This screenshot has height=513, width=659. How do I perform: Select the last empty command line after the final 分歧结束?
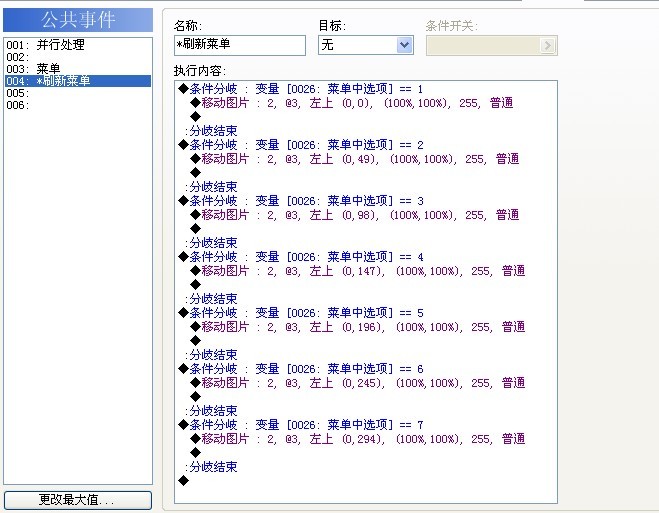[183, 481]
